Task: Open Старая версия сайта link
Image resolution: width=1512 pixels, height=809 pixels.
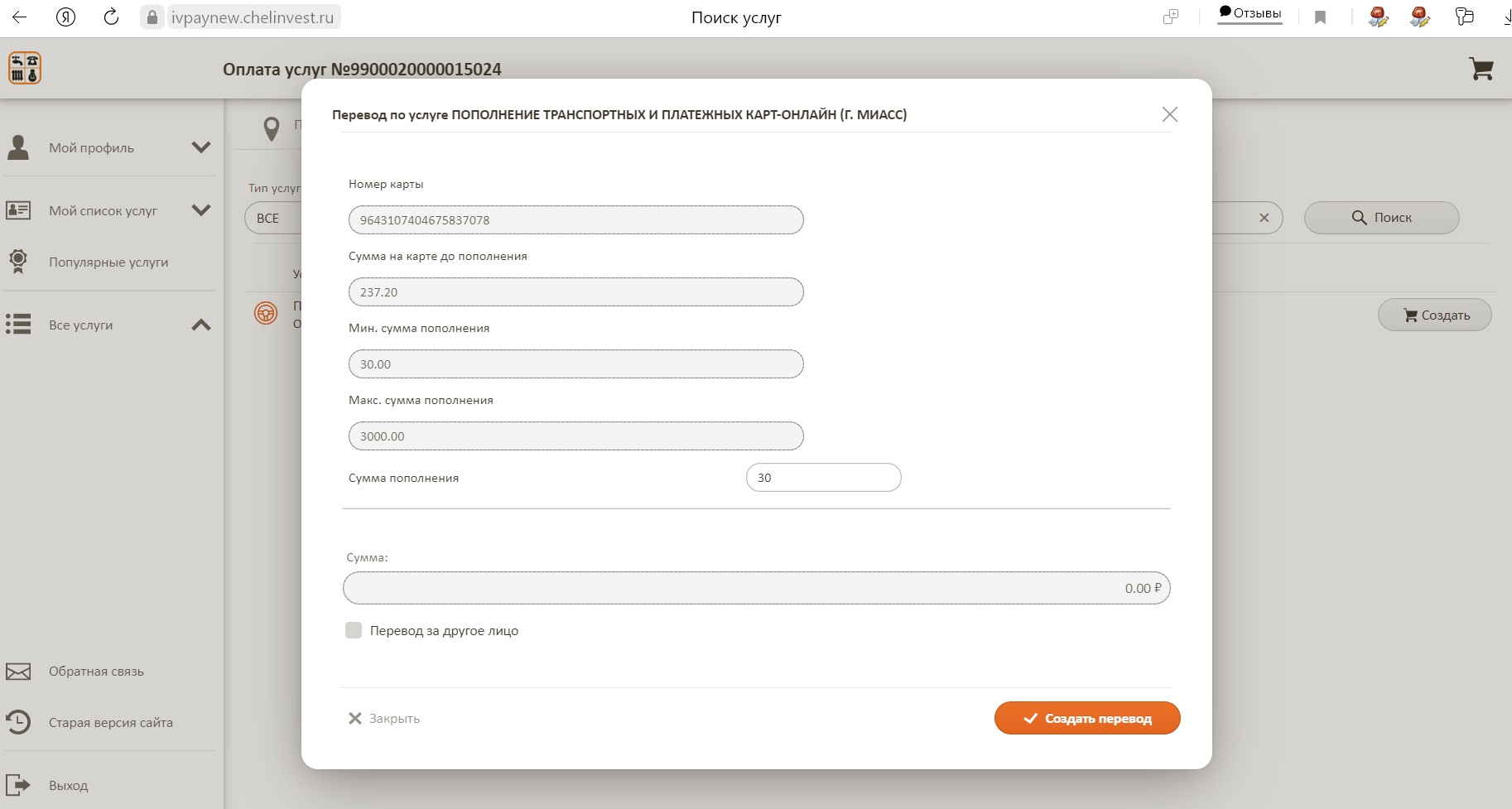Action: point(111,723)
